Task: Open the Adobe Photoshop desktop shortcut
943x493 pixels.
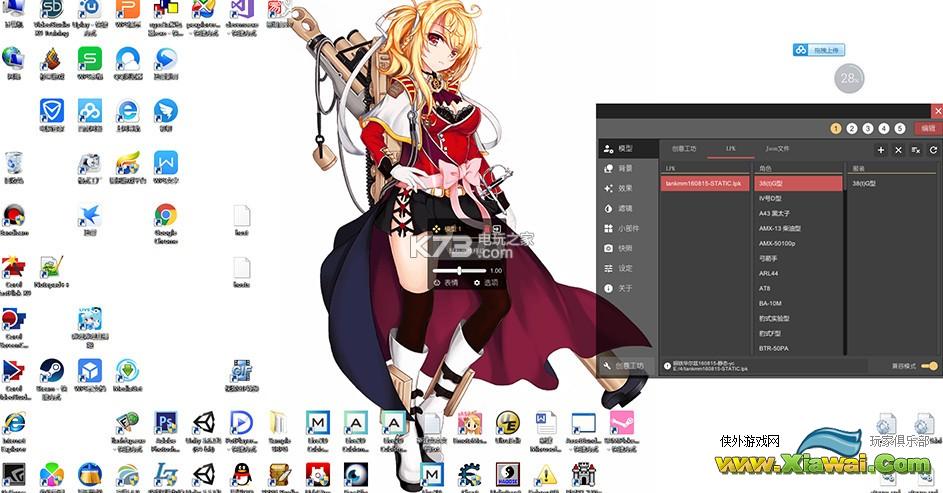Action: [165, 430]
